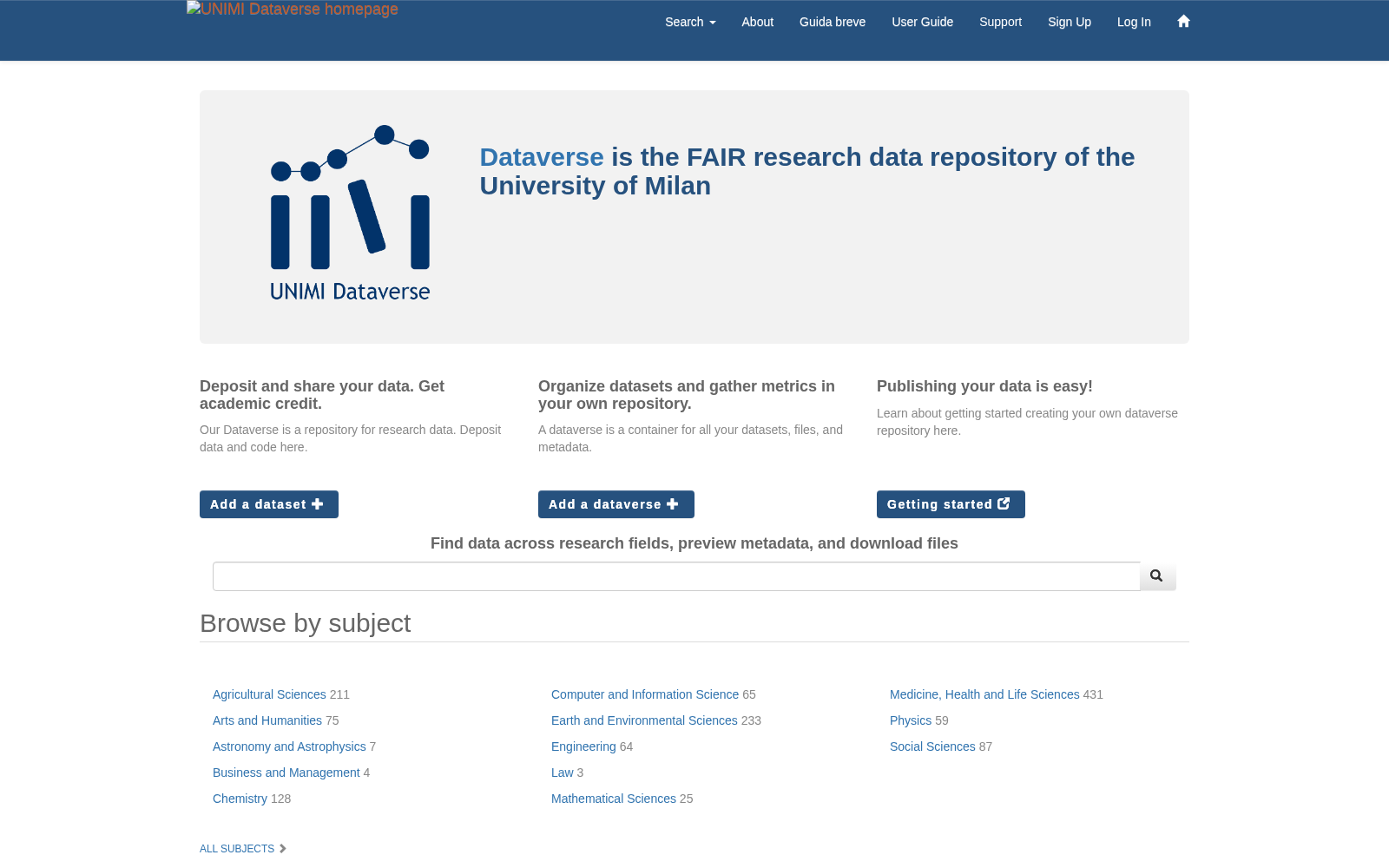Click the Add a dataverse button

point(616,504)
